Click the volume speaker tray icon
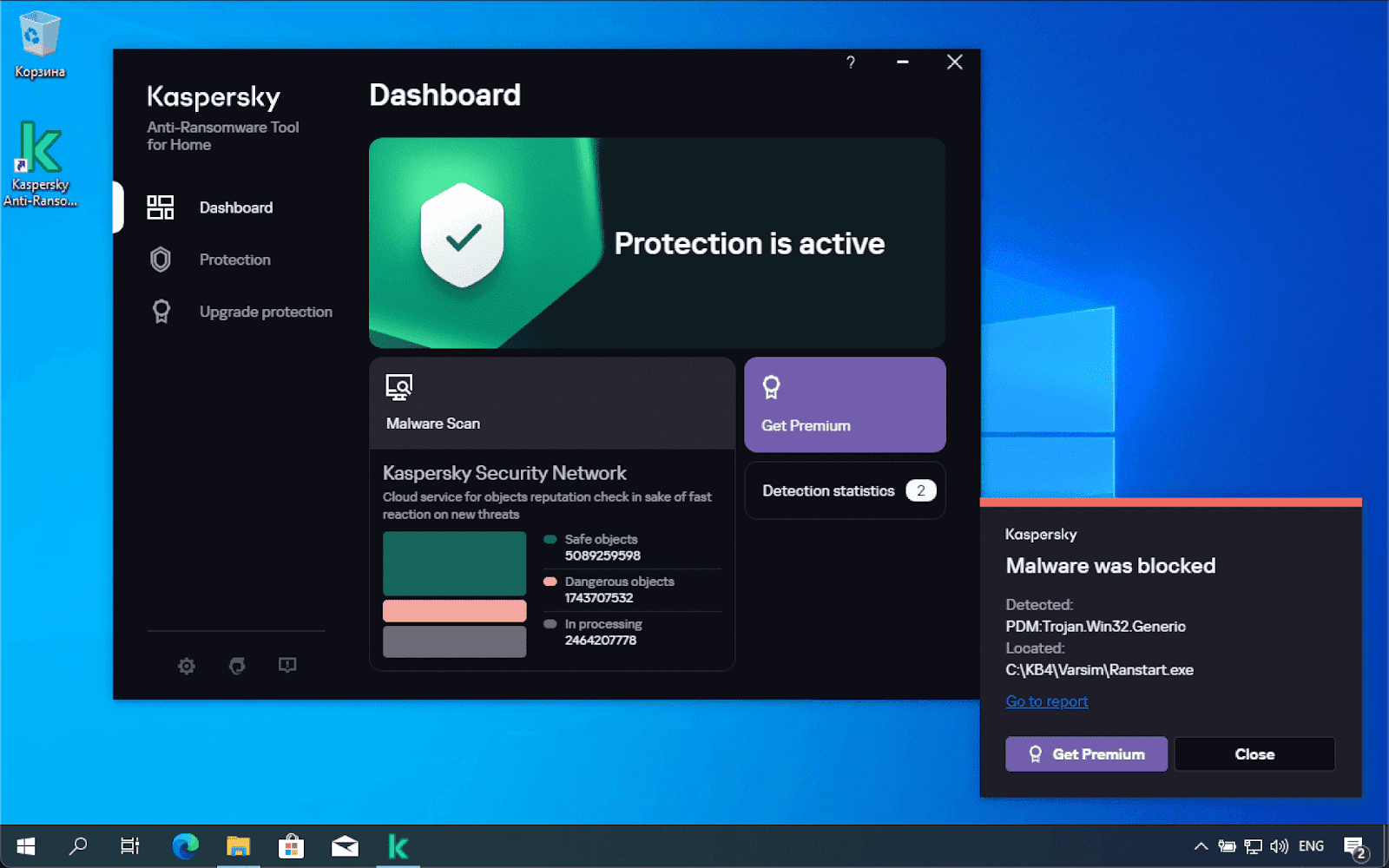The image size is (1389, 868). pos(1279,846)
